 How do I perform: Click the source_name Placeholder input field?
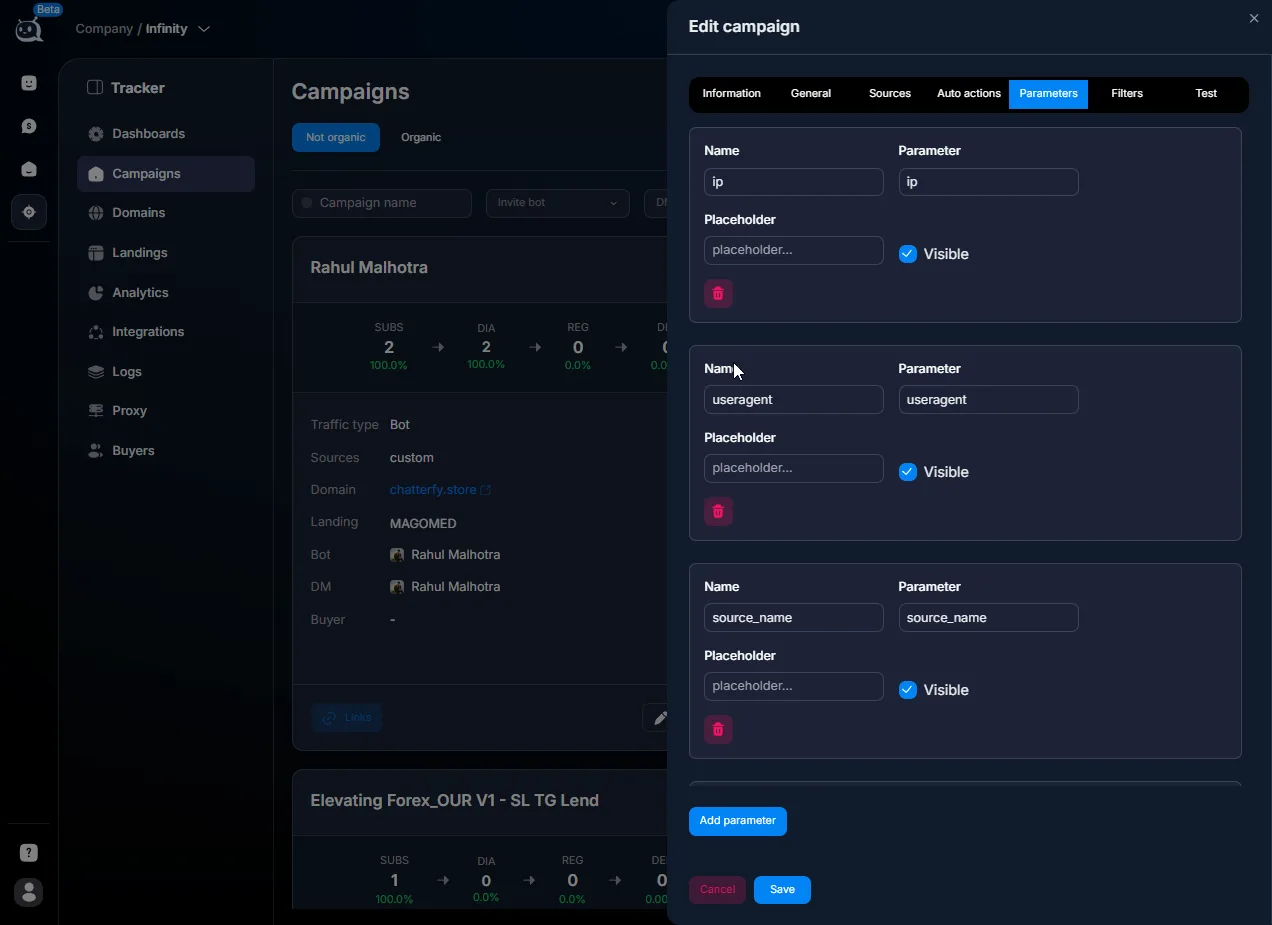794,687
